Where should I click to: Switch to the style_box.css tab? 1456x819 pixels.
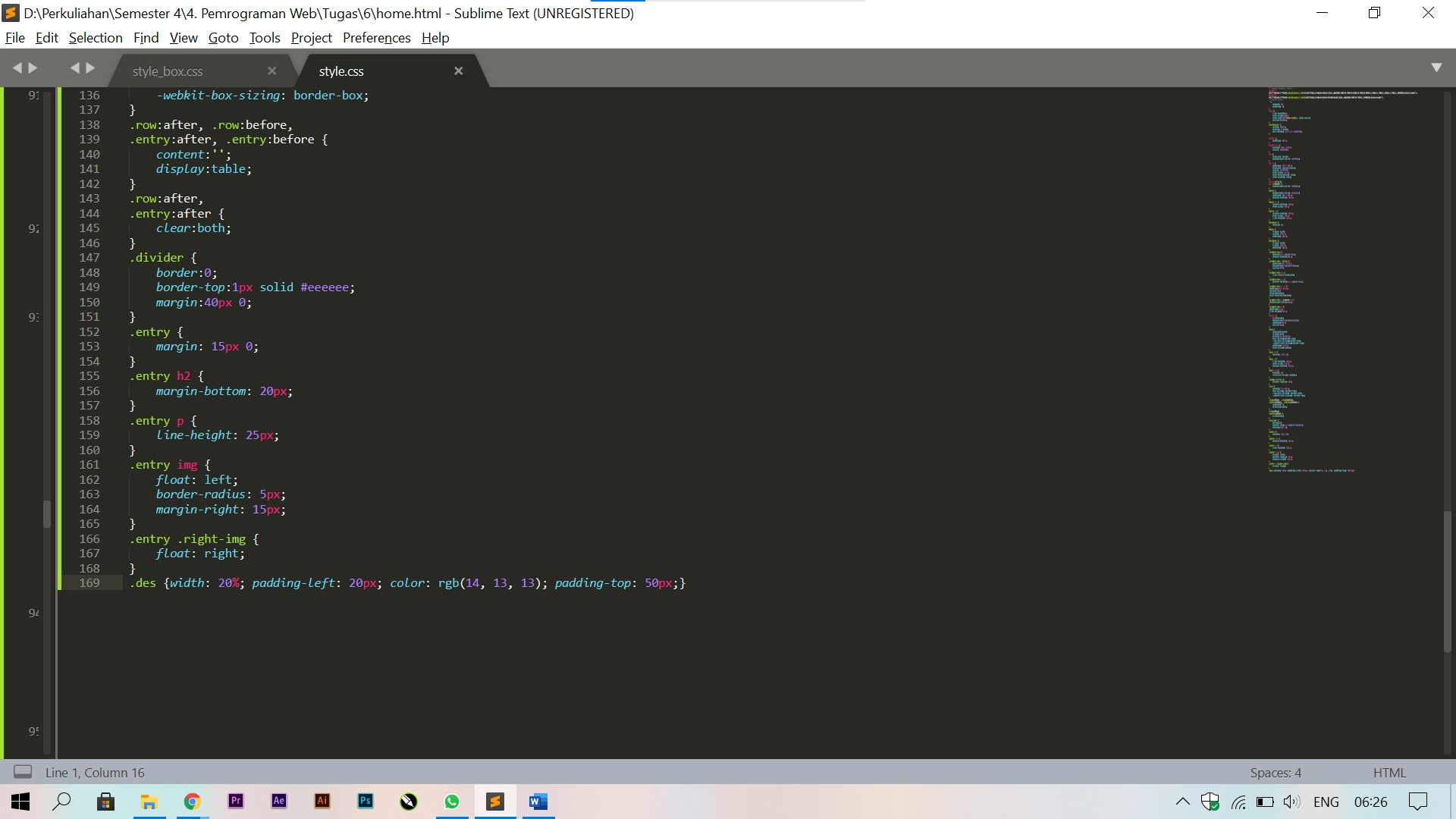tap(168, 71)
